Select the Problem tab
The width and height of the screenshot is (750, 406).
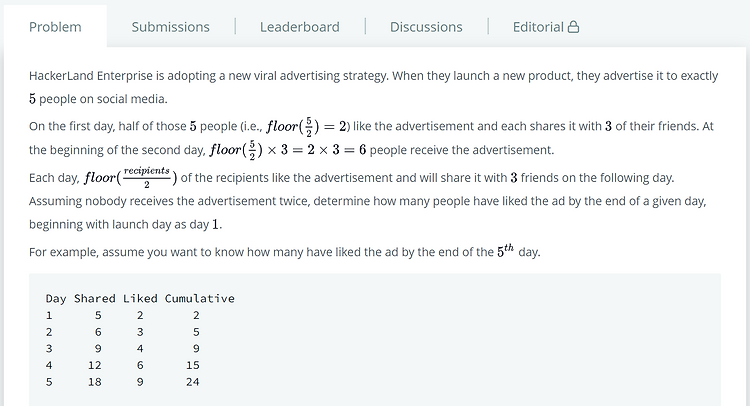55,27
